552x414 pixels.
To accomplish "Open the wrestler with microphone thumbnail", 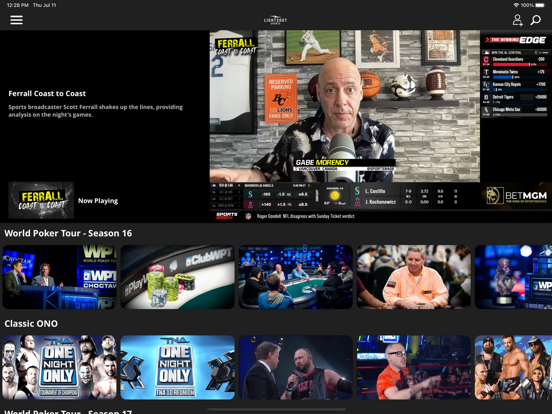I will [x=296, y=367].
